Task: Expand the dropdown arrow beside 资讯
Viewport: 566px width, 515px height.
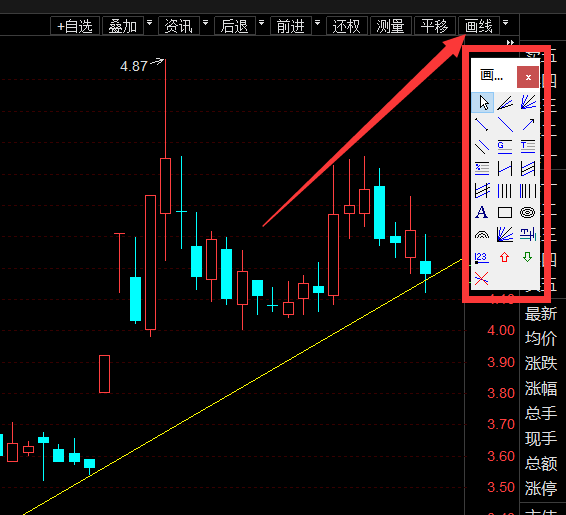Action: tap(205, 23)
